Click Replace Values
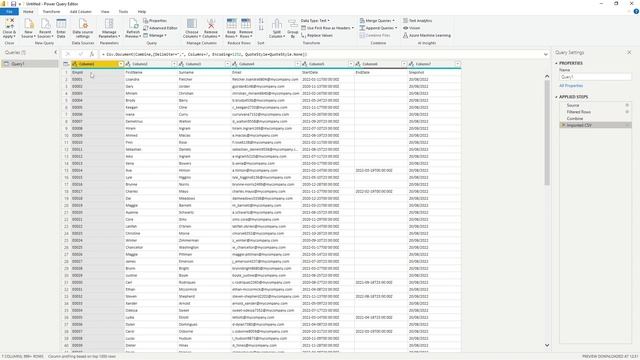 tap(317, 36)
